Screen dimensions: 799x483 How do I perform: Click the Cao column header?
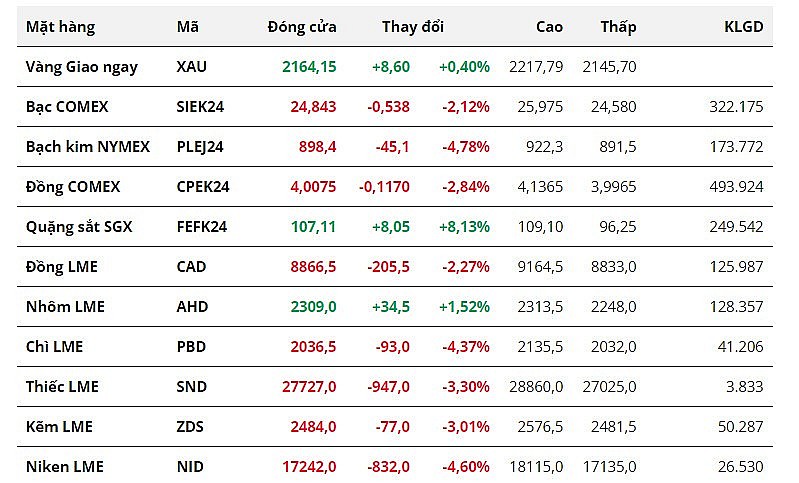(x=549, y=27)
